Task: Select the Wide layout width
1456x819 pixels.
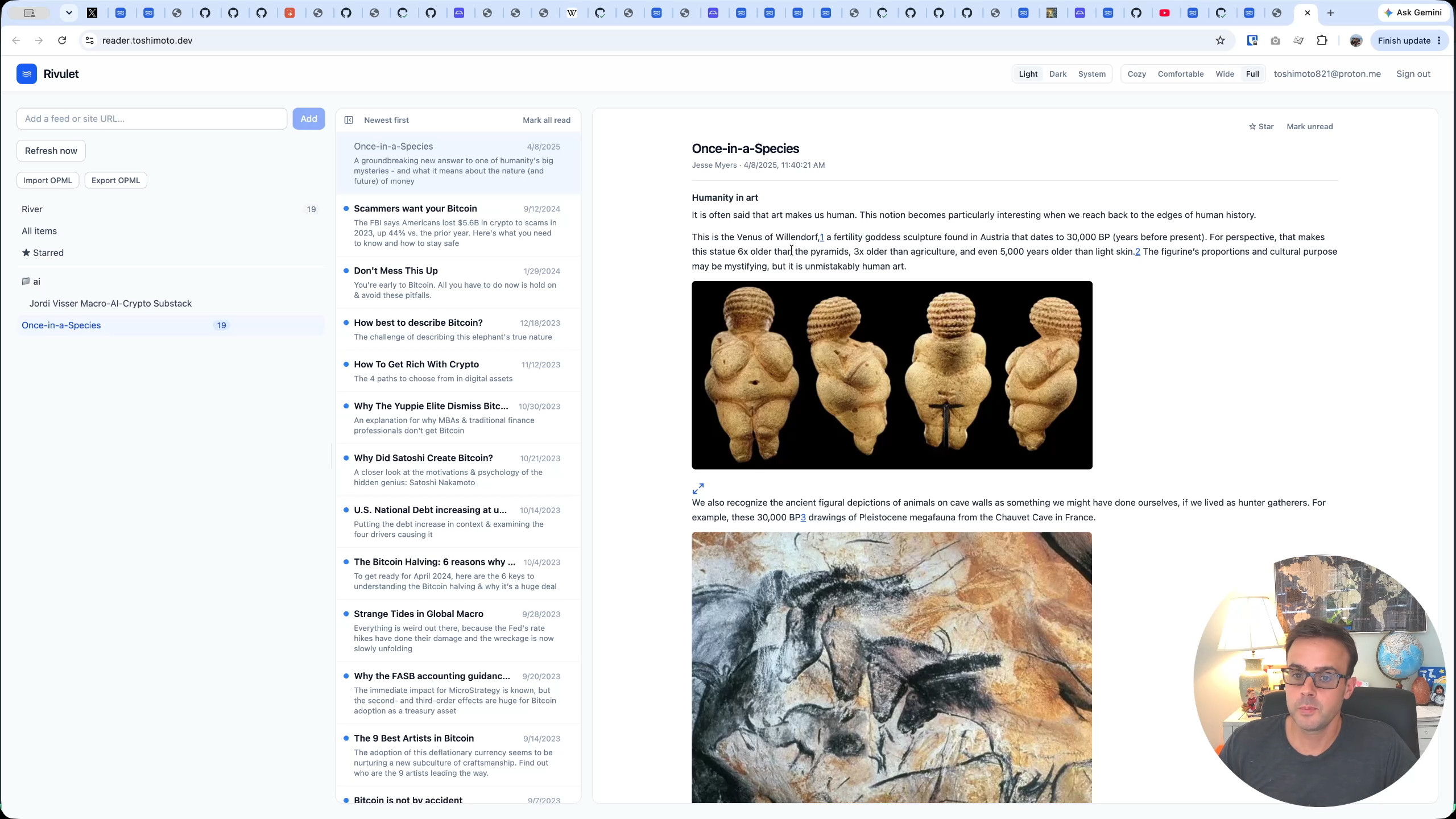Action: [1225, 74]
